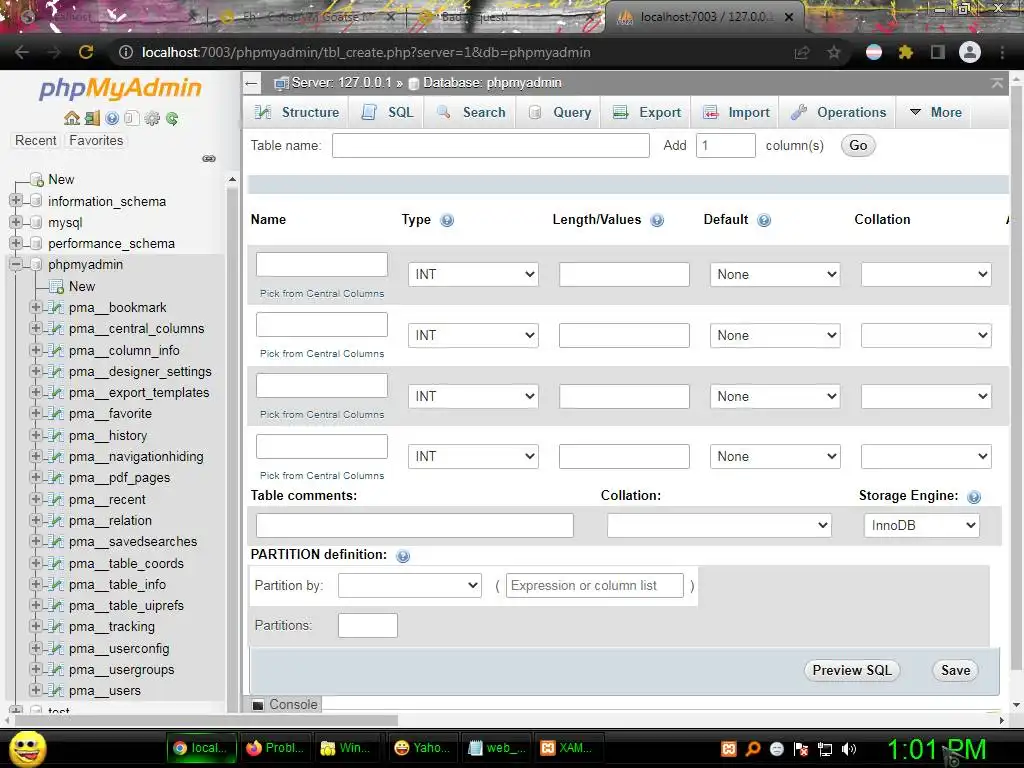Click the Storage Engine help icon
1024x768 pixels.
pyautogui.click(x=974, y=497)
